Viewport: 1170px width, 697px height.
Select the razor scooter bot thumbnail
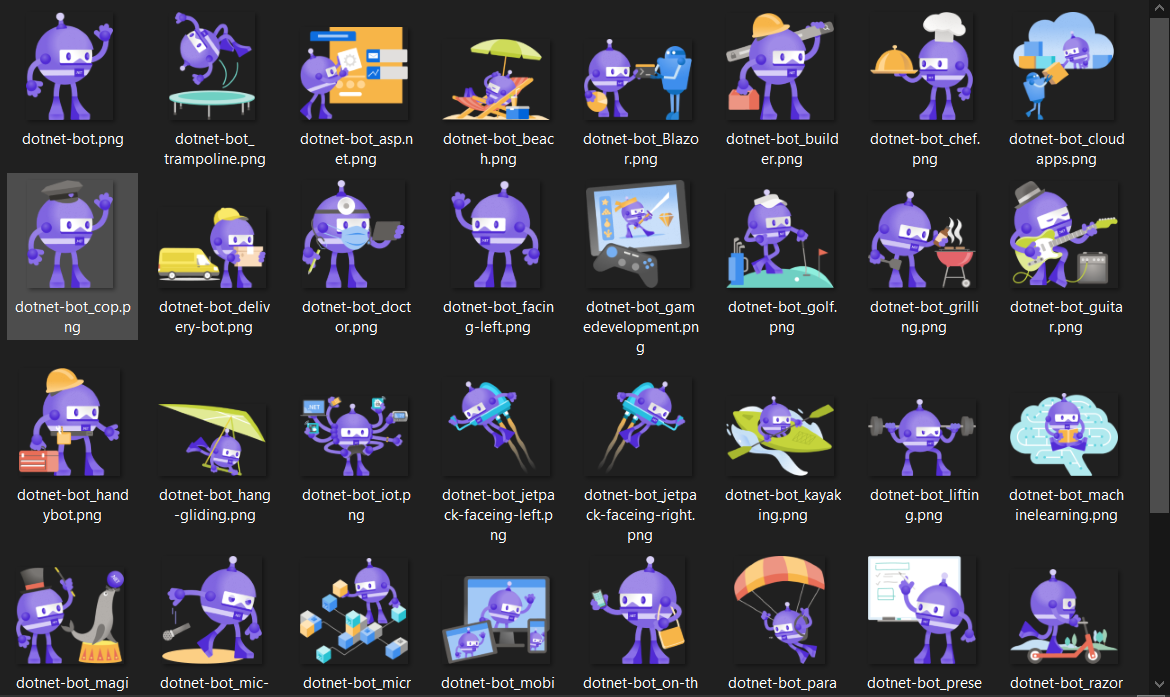pos(1065,616)
